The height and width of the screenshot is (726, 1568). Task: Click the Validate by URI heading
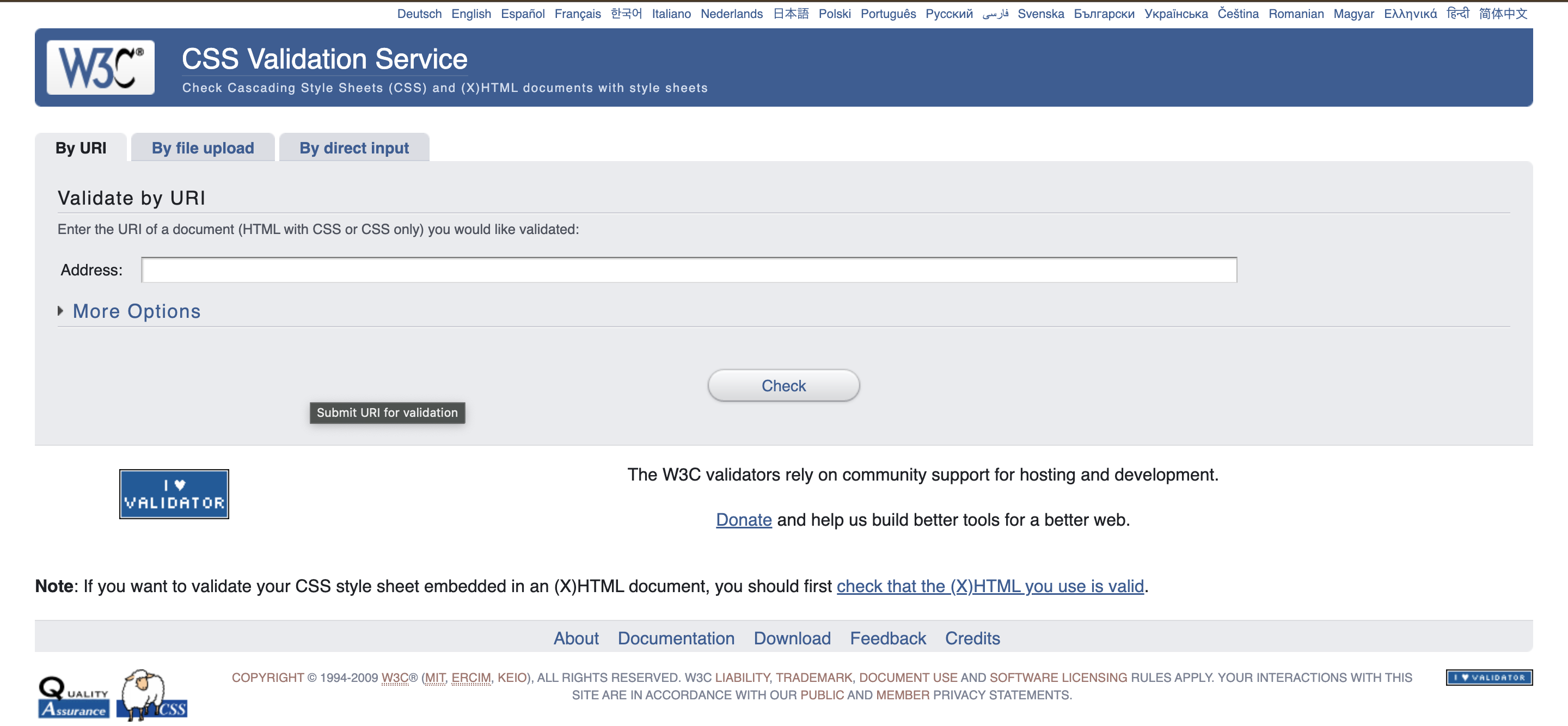(131, 198)
